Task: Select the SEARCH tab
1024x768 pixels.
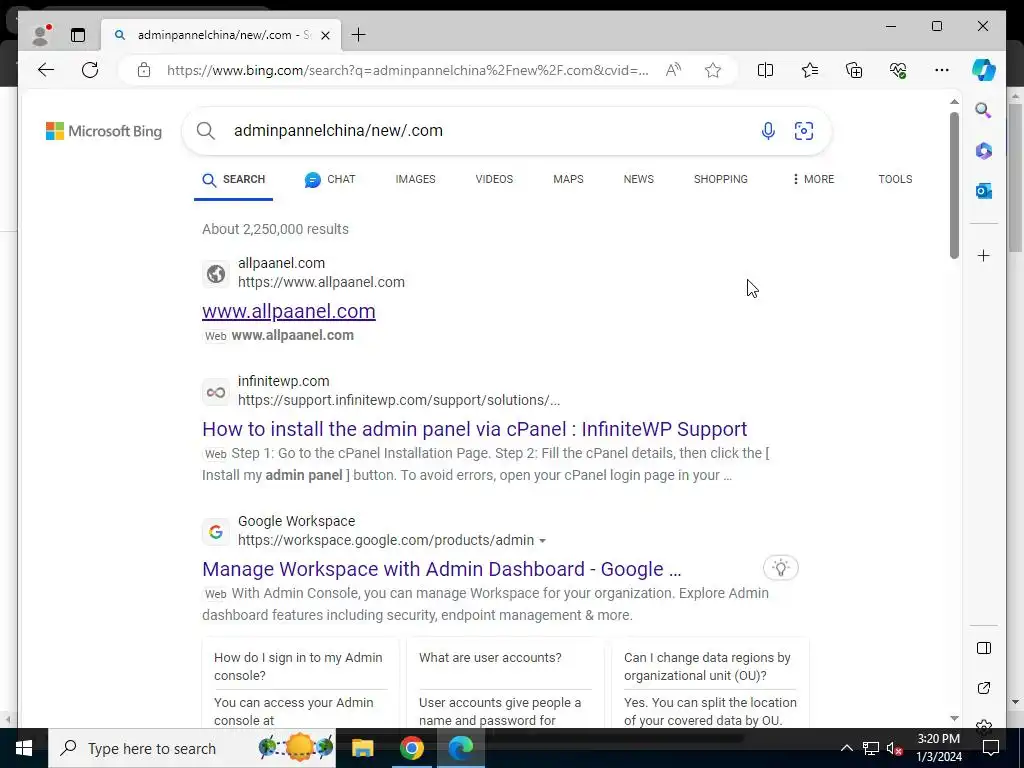Action: (x=234, y=180)
